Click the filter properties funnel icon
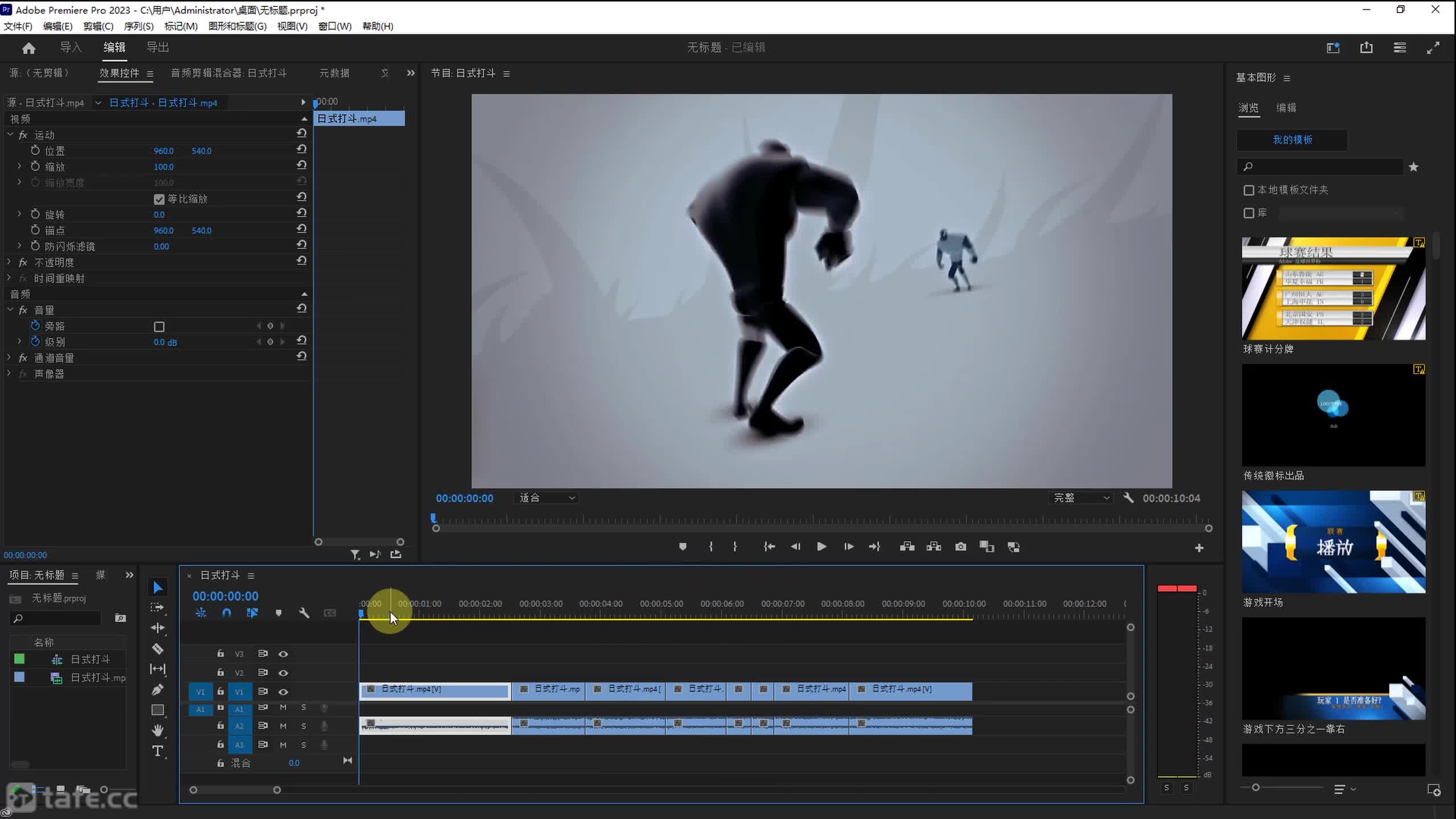This screenshot has width=1456, height=819. point(355,554)
